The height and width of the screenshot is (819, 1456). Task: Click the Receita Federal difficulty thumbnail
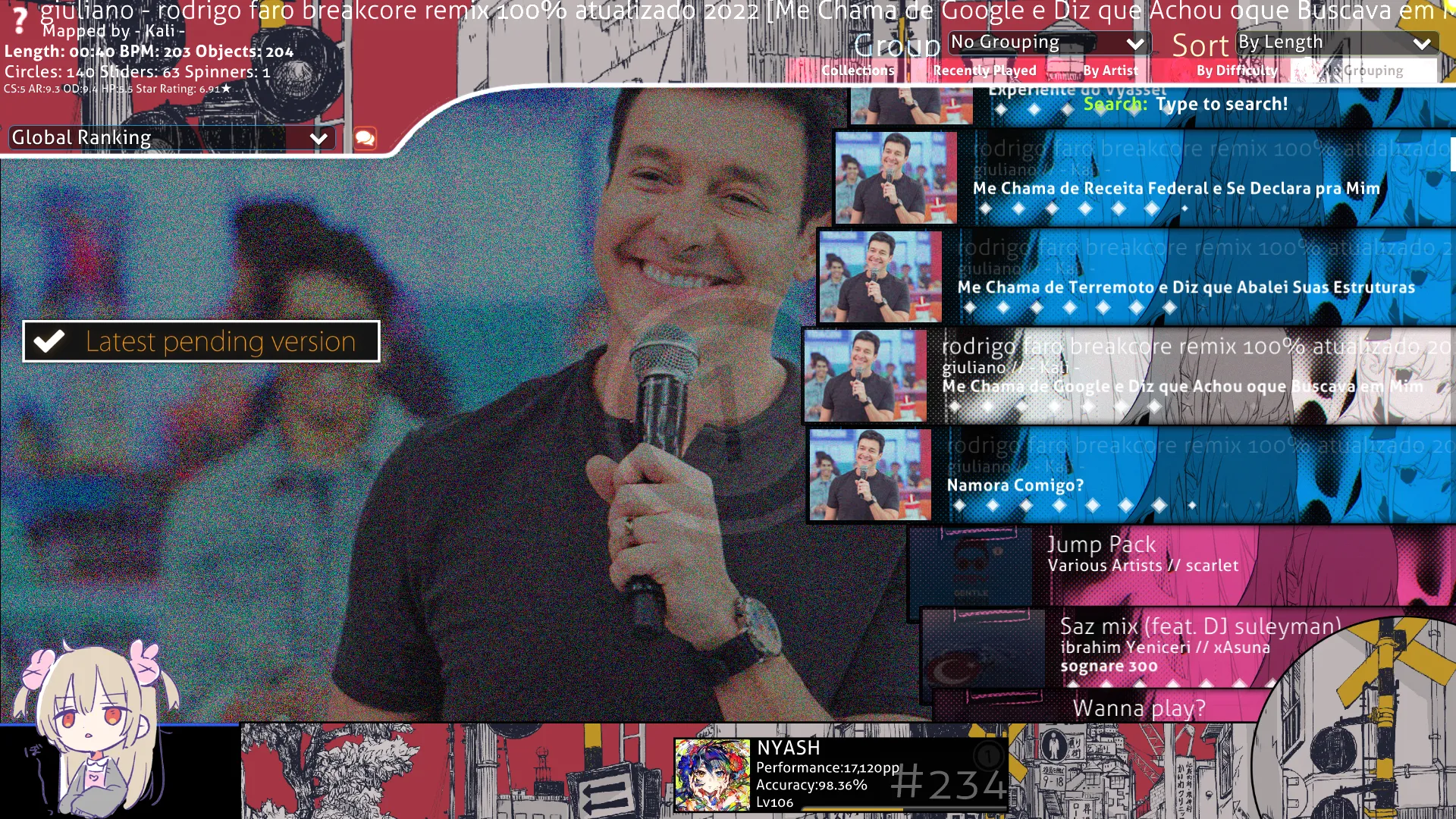896,178
